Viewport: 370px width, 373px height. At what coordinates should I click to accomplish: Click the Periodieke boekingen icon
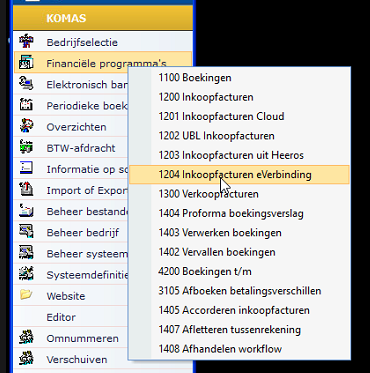(26, 105)
